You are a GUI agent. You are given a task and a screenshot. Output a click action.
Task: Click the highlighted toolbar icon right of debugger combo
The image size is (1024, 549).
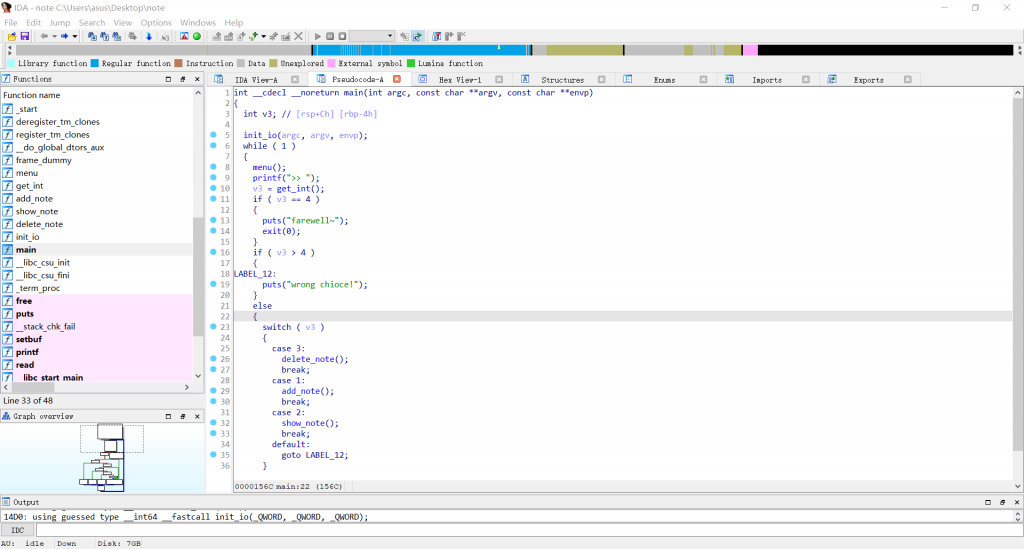pyautogui.click(x=417, y=37)
